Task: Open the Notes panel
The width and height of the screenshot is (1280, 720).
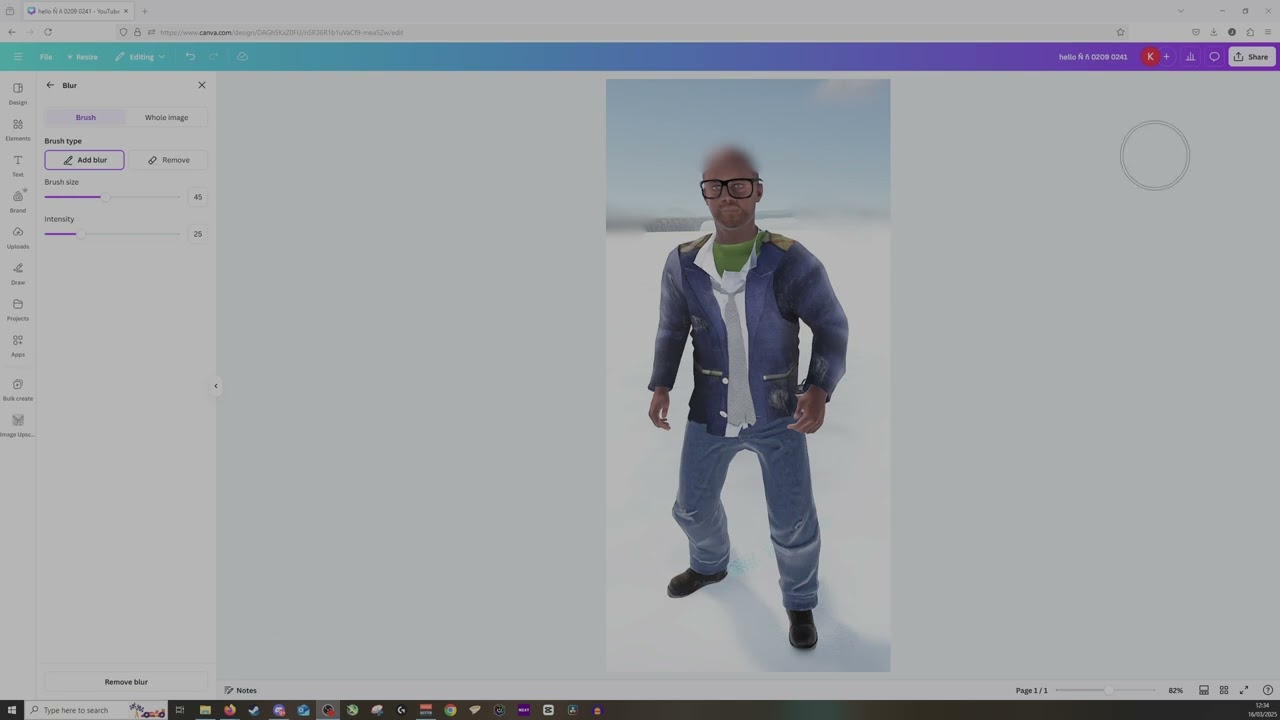Action: tap(241, 690)
